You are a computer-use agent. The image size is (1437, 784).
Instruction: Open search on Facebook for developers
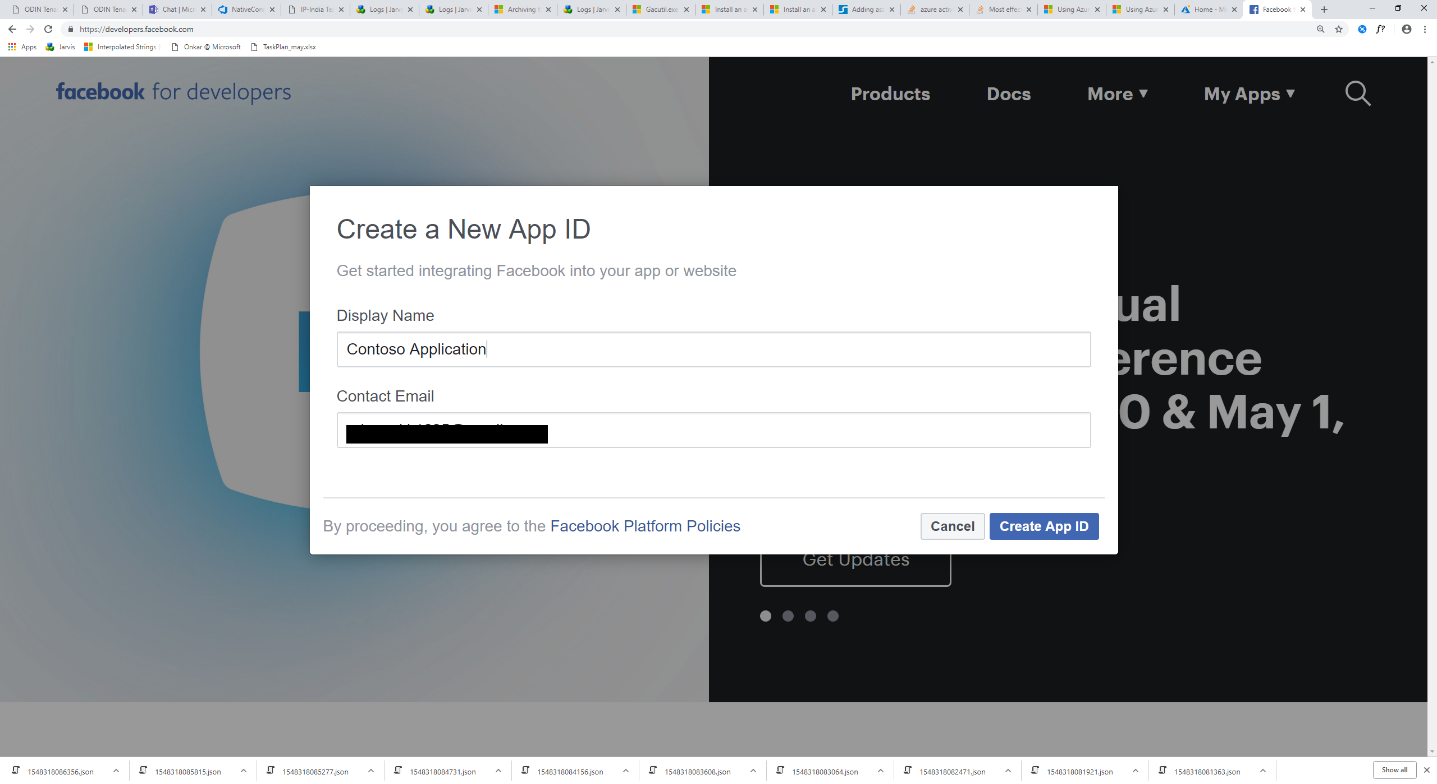(1357, 93)
